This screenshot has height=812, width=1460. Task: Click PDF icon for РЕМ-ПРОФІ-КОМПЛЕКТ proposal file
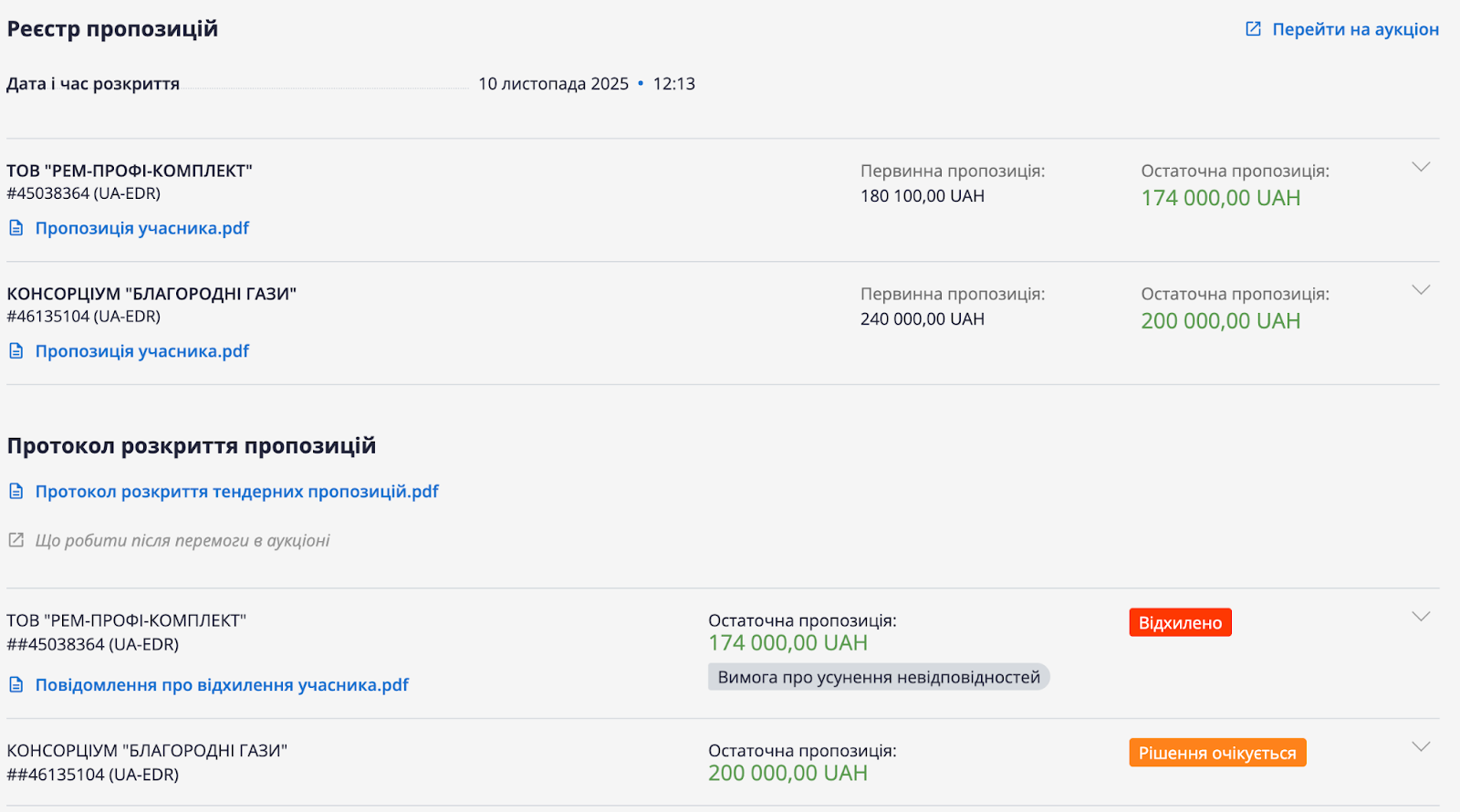(x=16, y=228)
